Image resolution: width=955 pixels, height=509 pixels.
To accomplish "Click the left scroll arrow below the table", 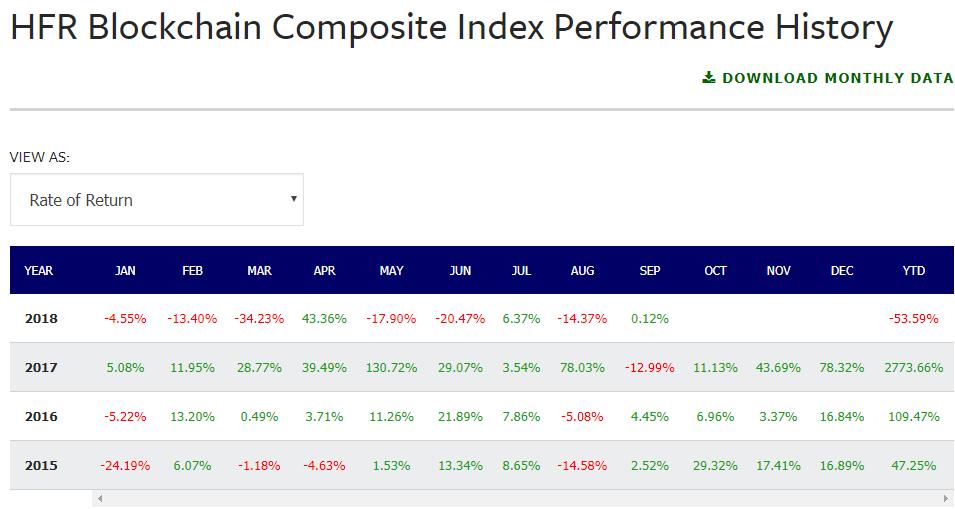I will pyautogui.click(x=101, y=497).
